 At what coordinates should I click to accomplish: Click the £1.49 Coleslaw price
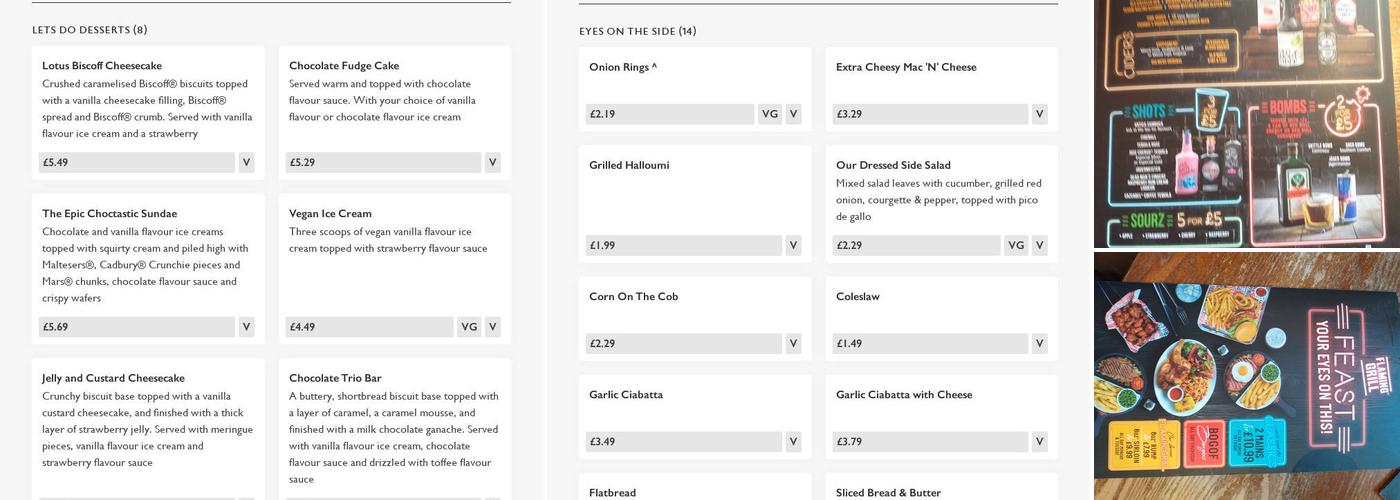pyautogui.click(x=930, y=344)
